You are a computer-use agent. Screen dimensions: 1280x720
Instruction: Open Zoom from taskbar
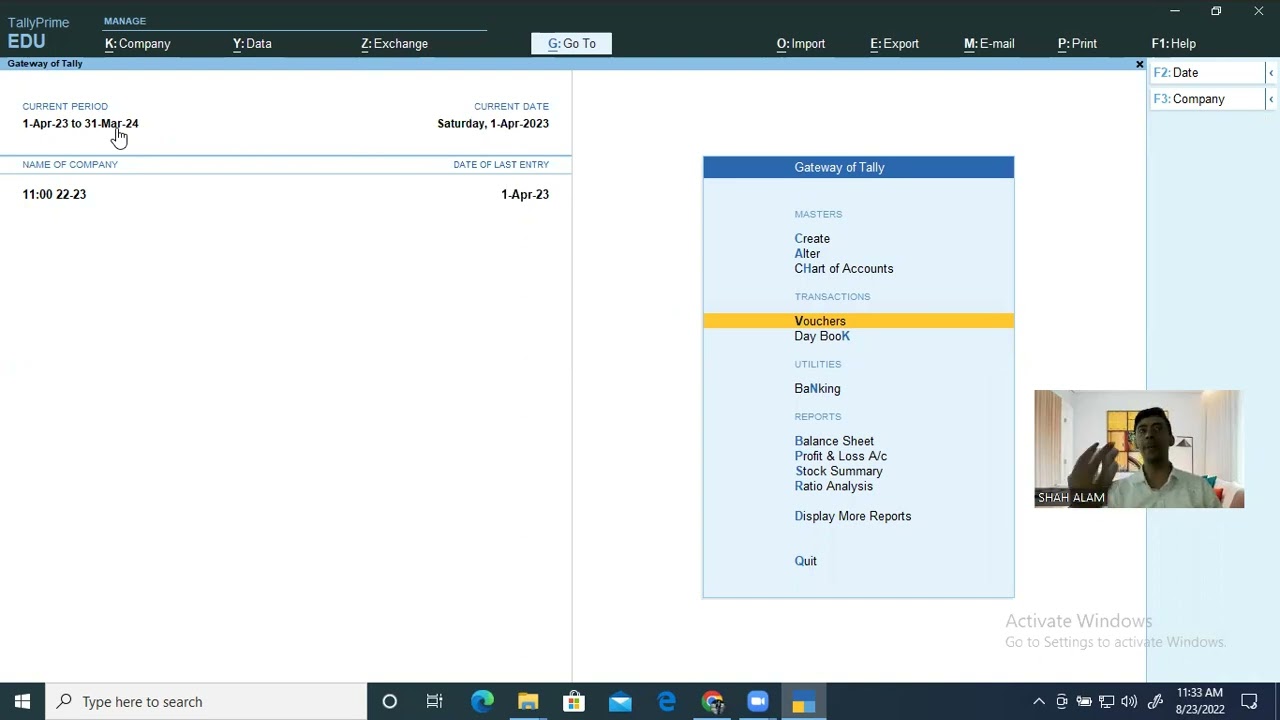click(x=758, y=702)
